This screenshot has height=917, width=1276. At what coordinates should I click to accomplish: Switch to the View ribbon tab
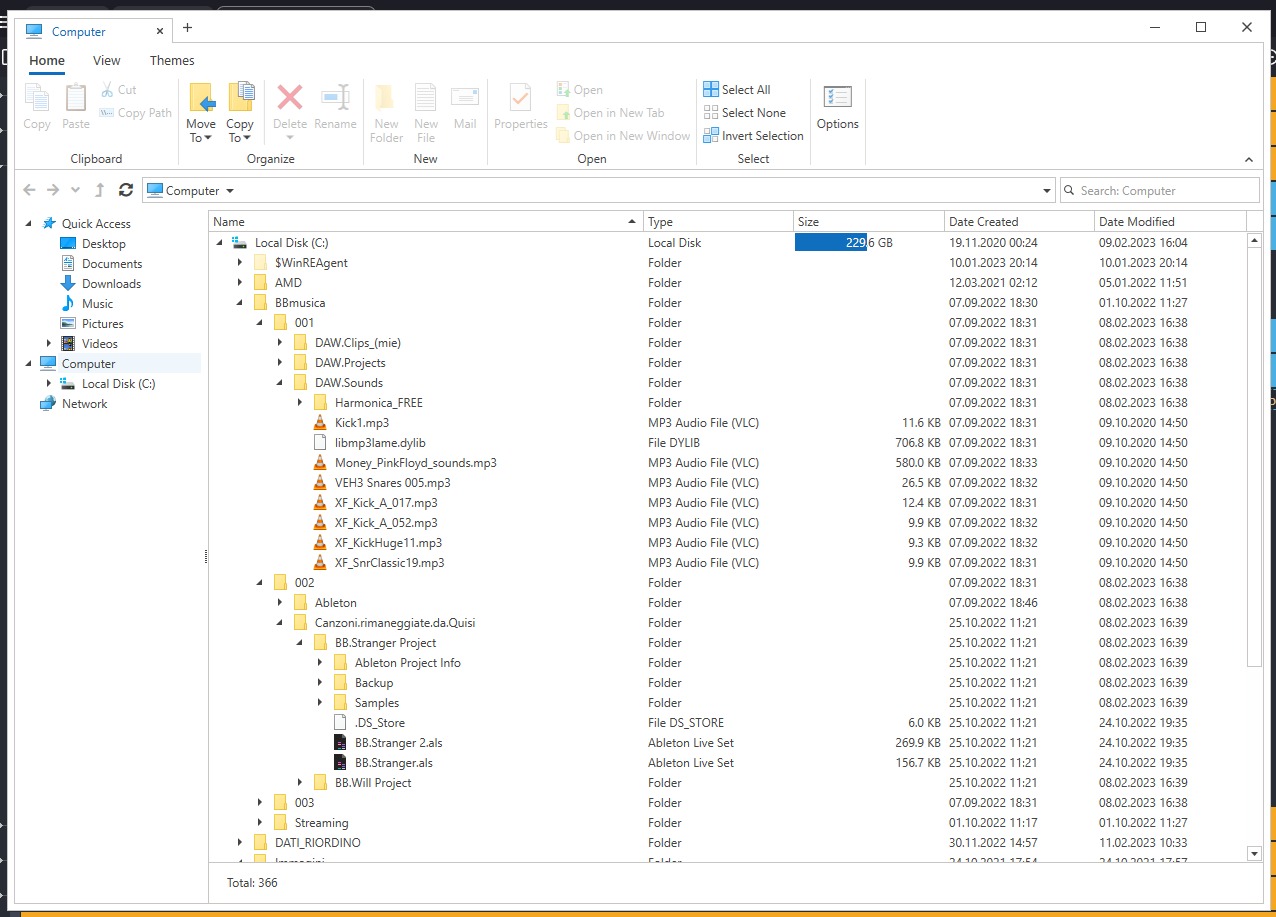[106, 60]
